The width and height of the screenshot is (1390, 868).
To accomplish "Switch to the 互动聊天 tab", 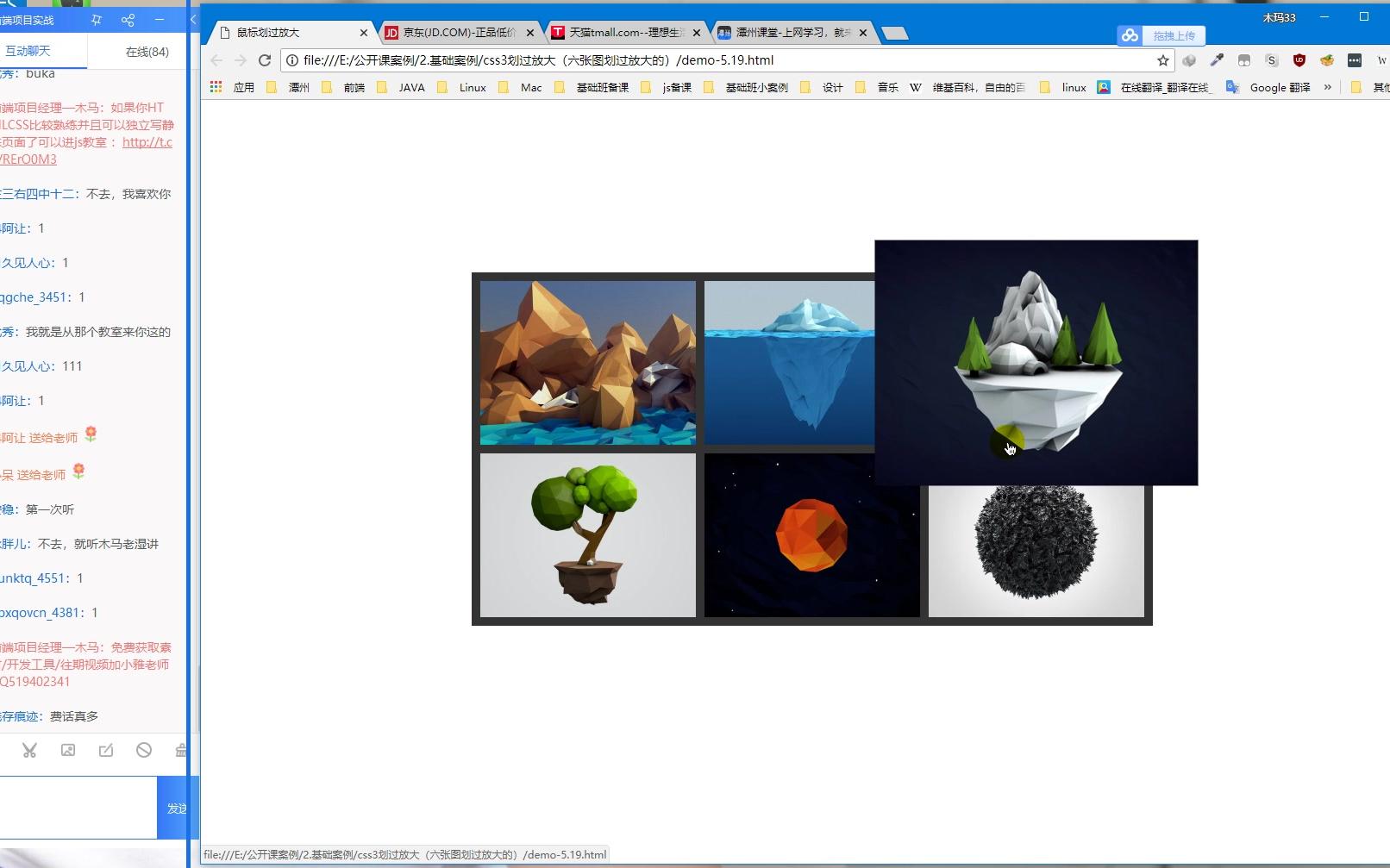I will (28, 51).
